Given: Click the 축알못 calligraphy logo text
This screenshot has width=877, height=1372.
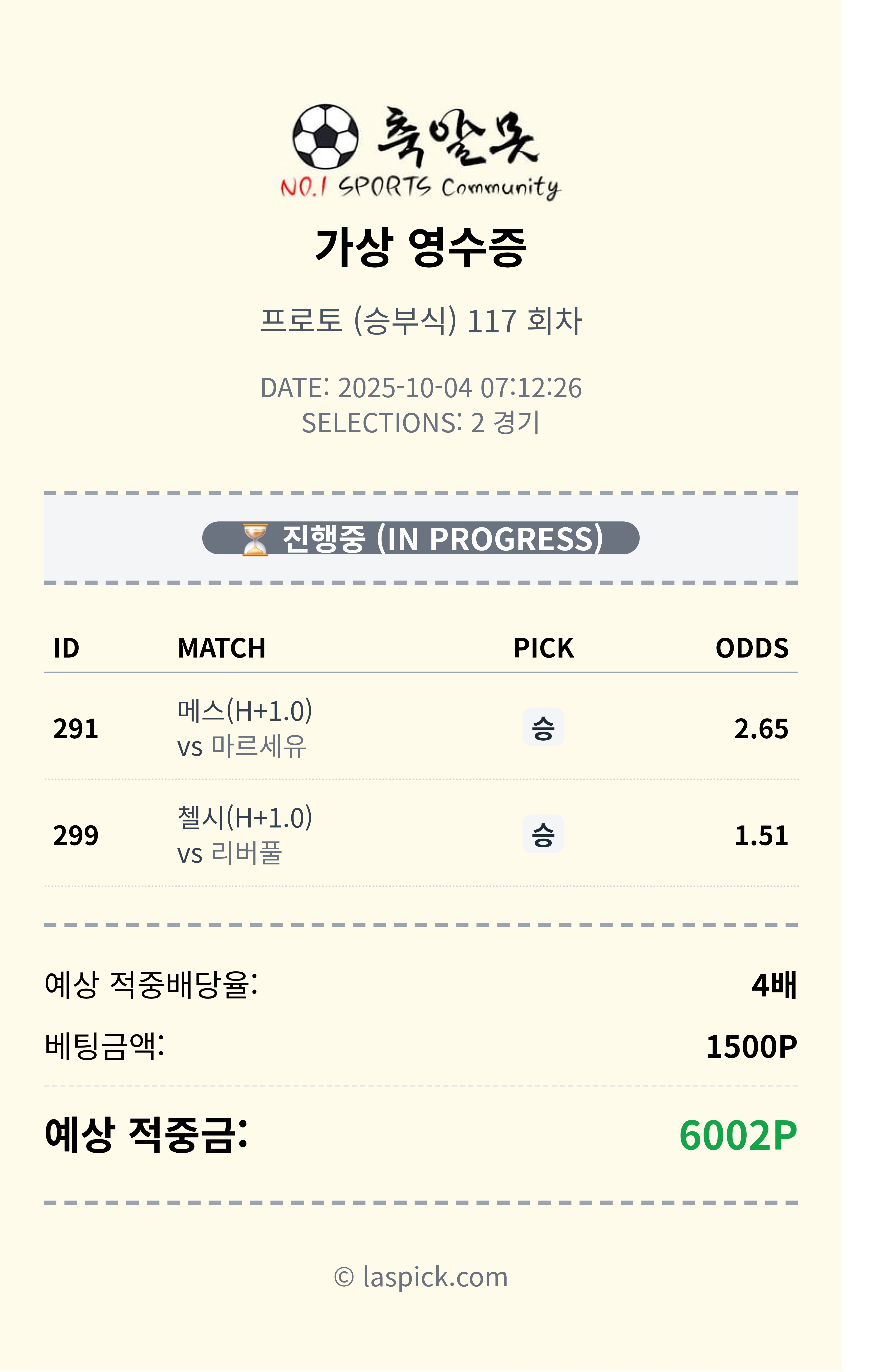Looking at the screenshot, I should 456,137.
